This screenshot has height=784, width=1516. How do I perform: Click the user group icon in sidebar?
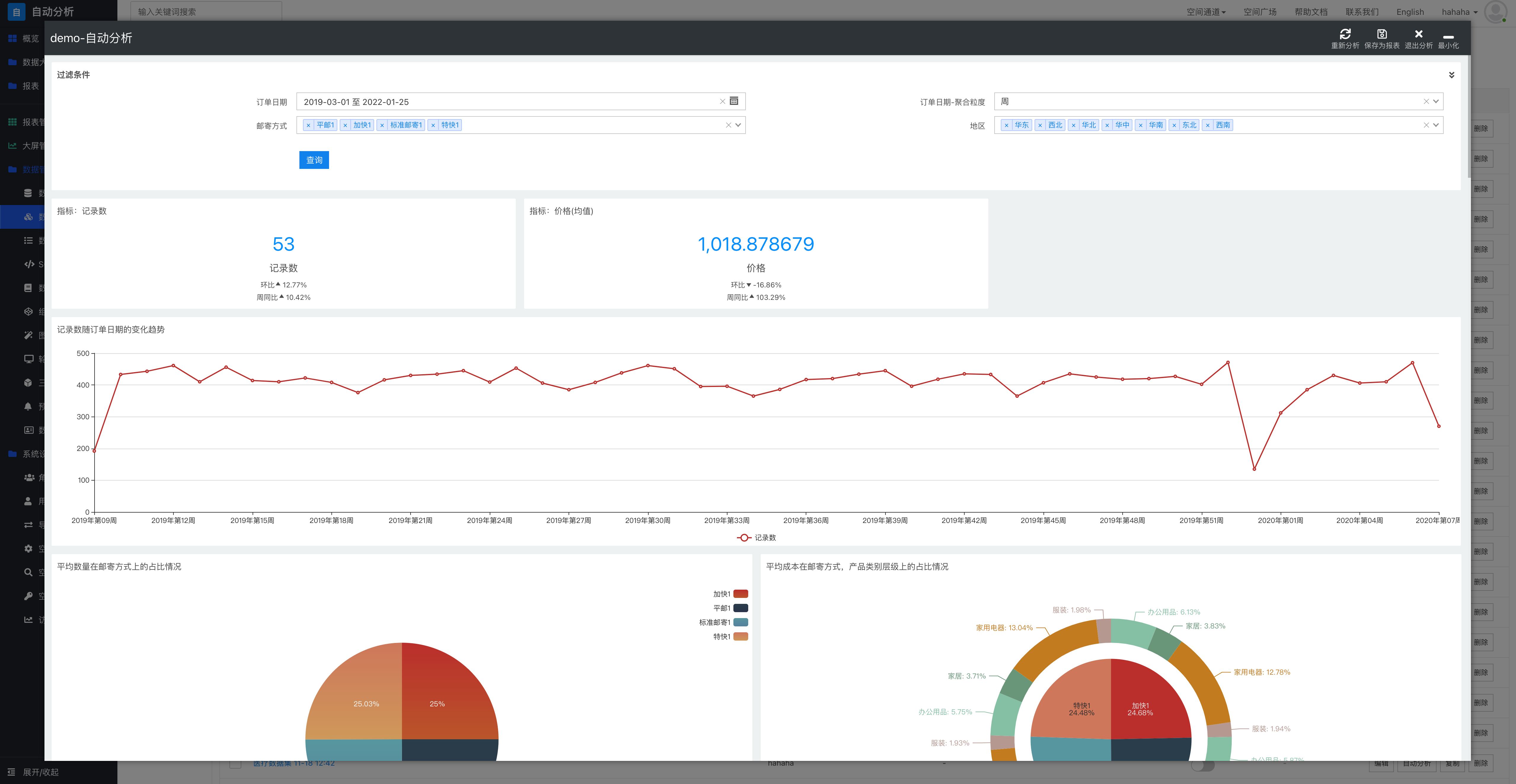[x=29, y=478]
